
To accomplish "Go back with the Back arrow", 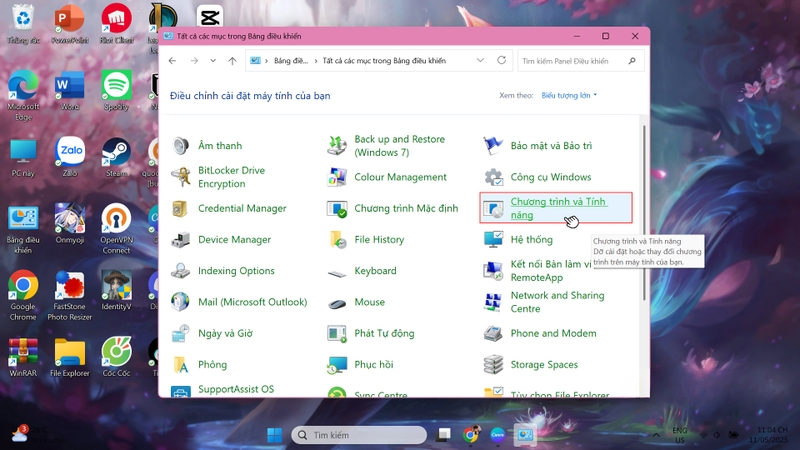I will point(172,61).
